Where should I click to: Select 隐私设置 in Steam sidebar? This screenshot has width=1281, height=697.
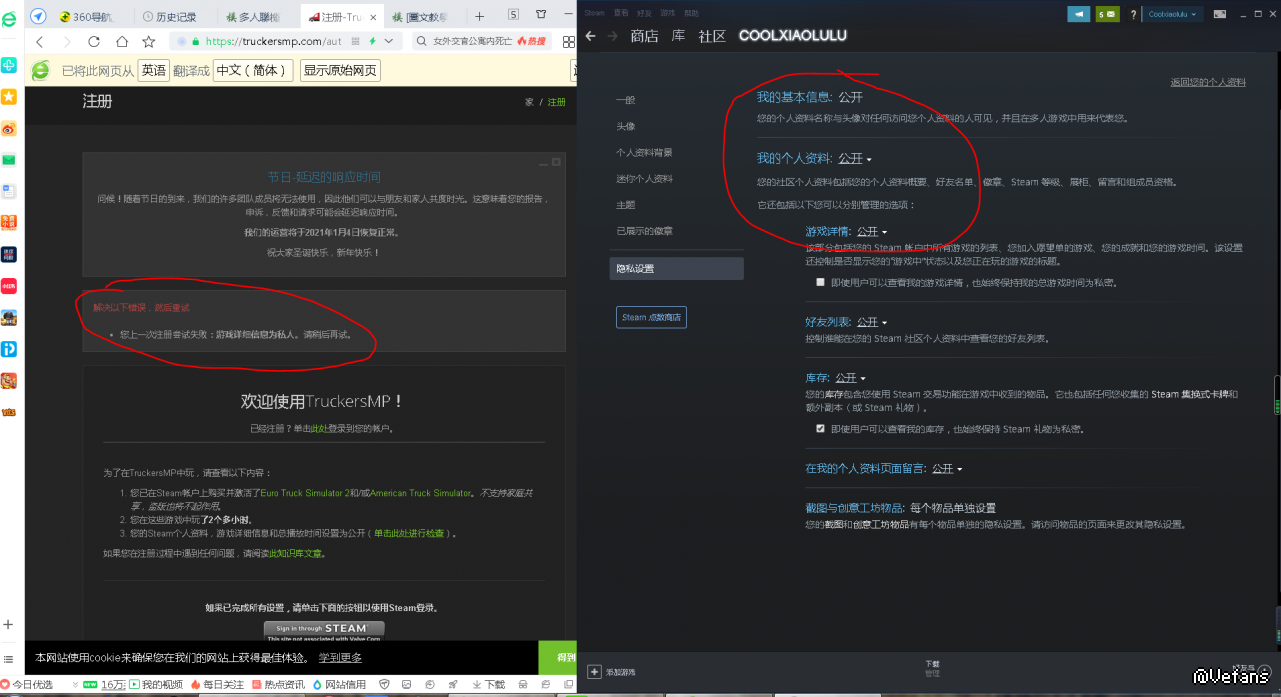(x=676, y=268)
